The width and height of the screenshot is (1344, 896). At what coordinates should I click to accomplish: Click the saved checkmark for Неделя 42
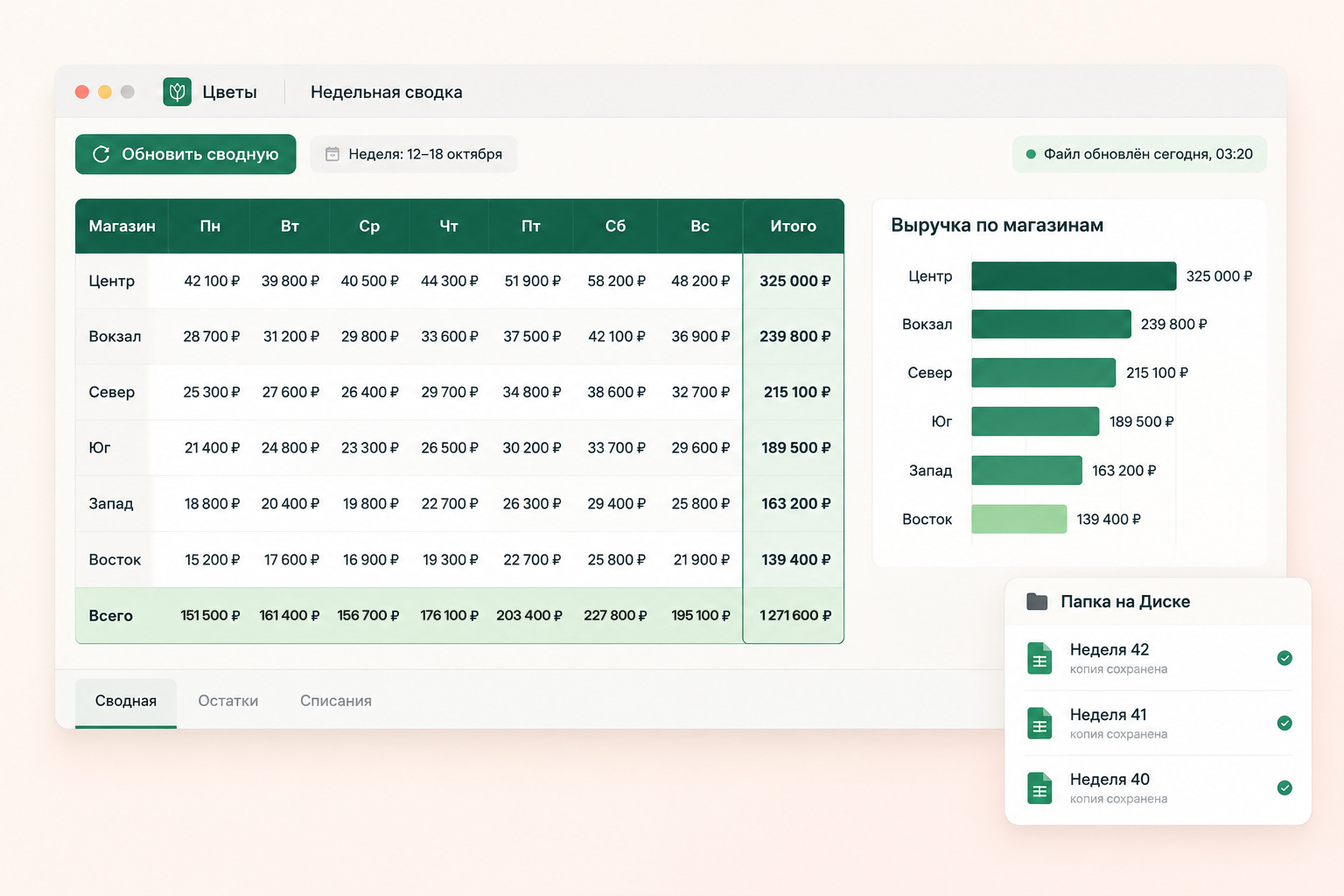[x=1284, y=658]
